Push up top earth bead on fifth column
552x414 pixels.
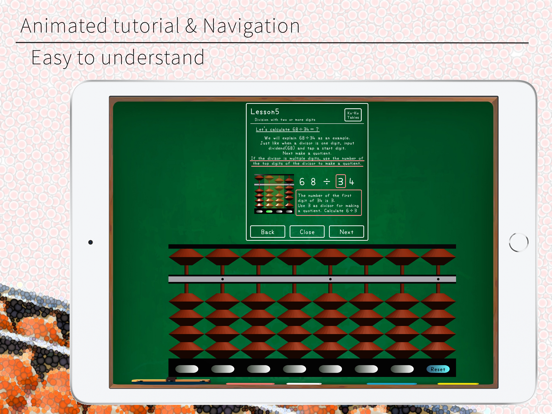(x=330, y=301)
